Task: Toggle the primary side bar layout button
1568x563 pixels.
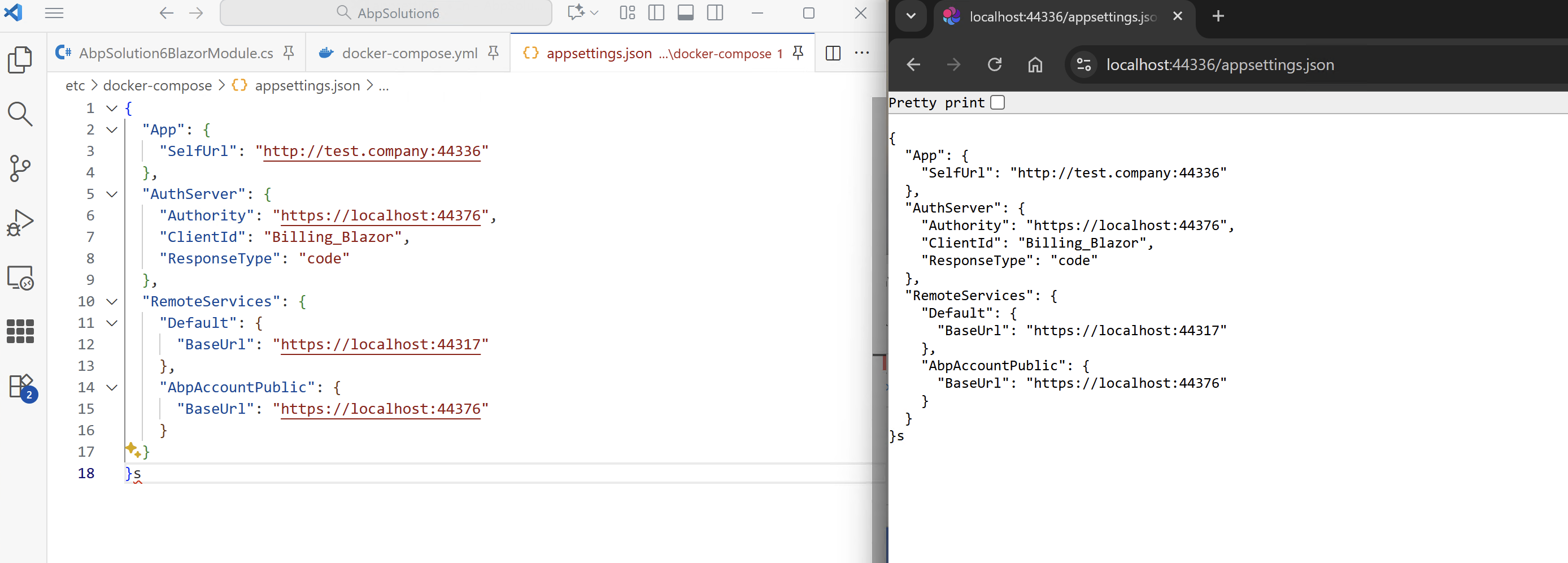Action: point(656,13)
